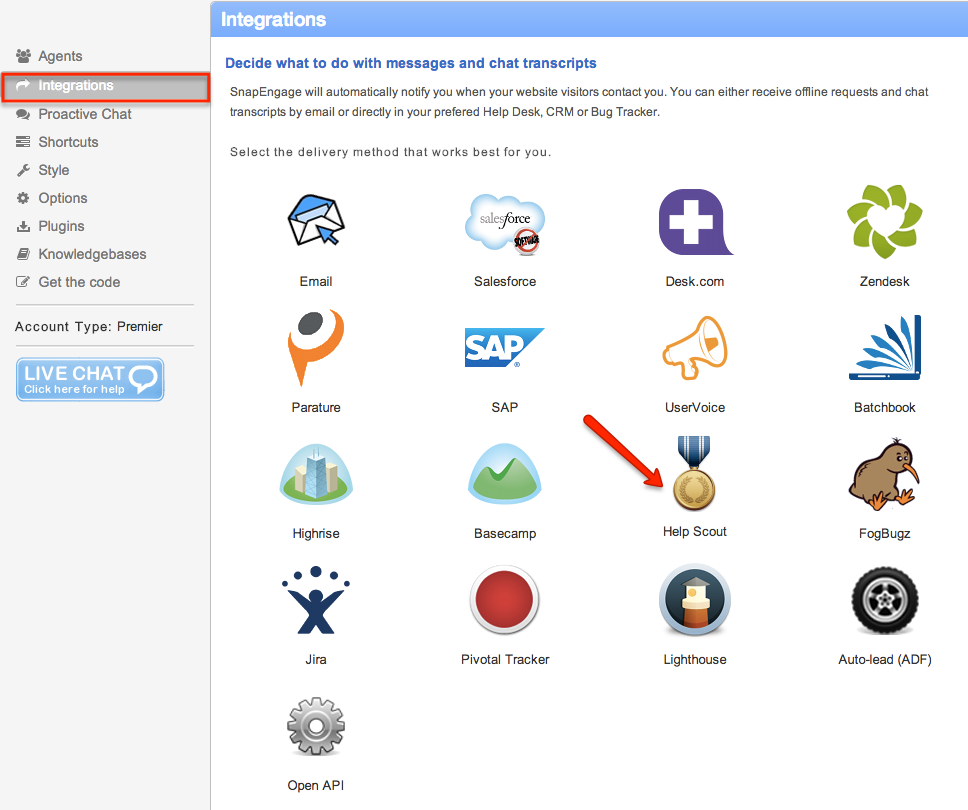Click the 'Decide what to do with messages' heading

click(411, 63)
